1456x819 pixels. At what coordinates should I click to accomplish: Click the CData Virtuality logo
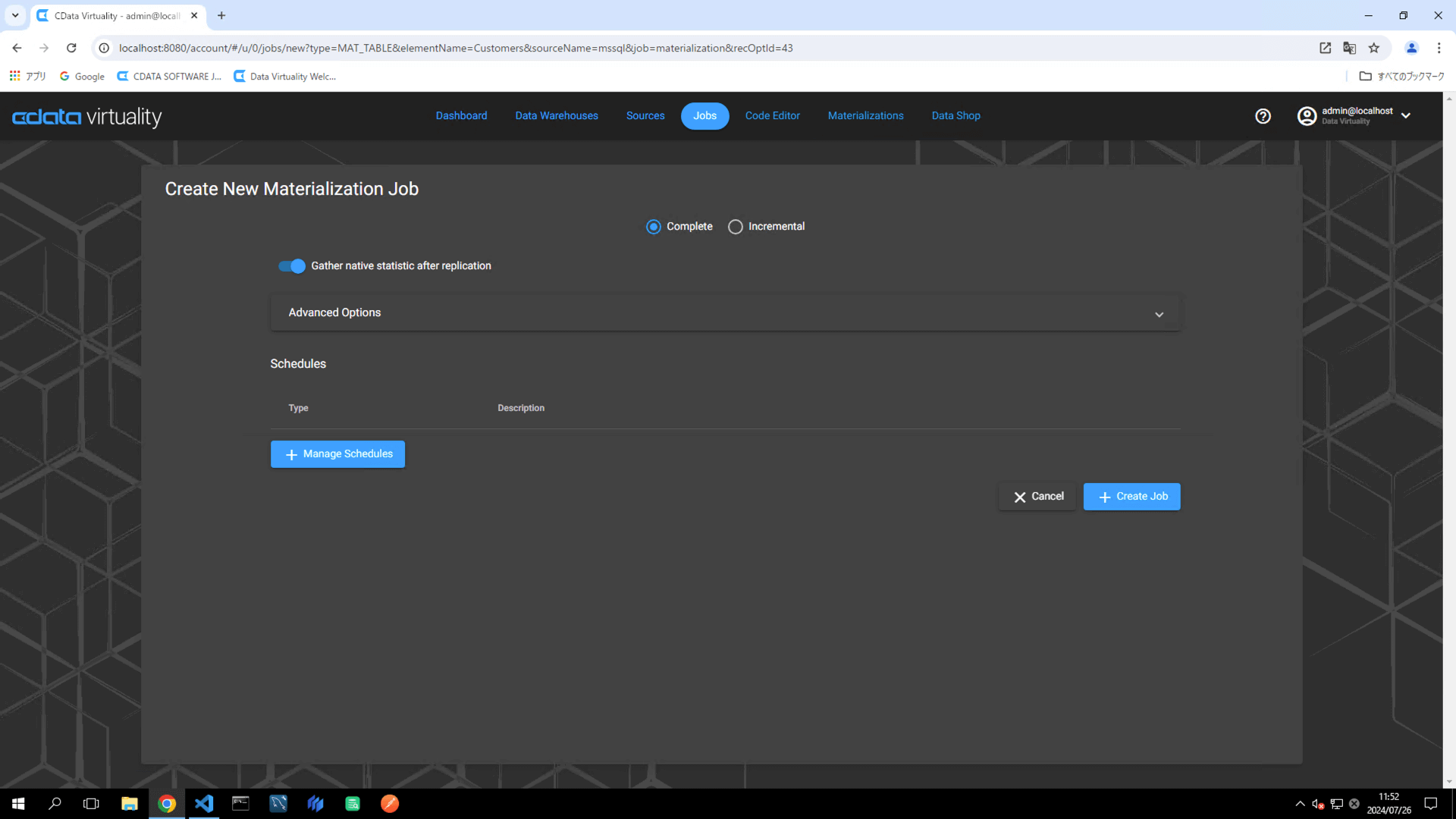[x=87, y=117]
